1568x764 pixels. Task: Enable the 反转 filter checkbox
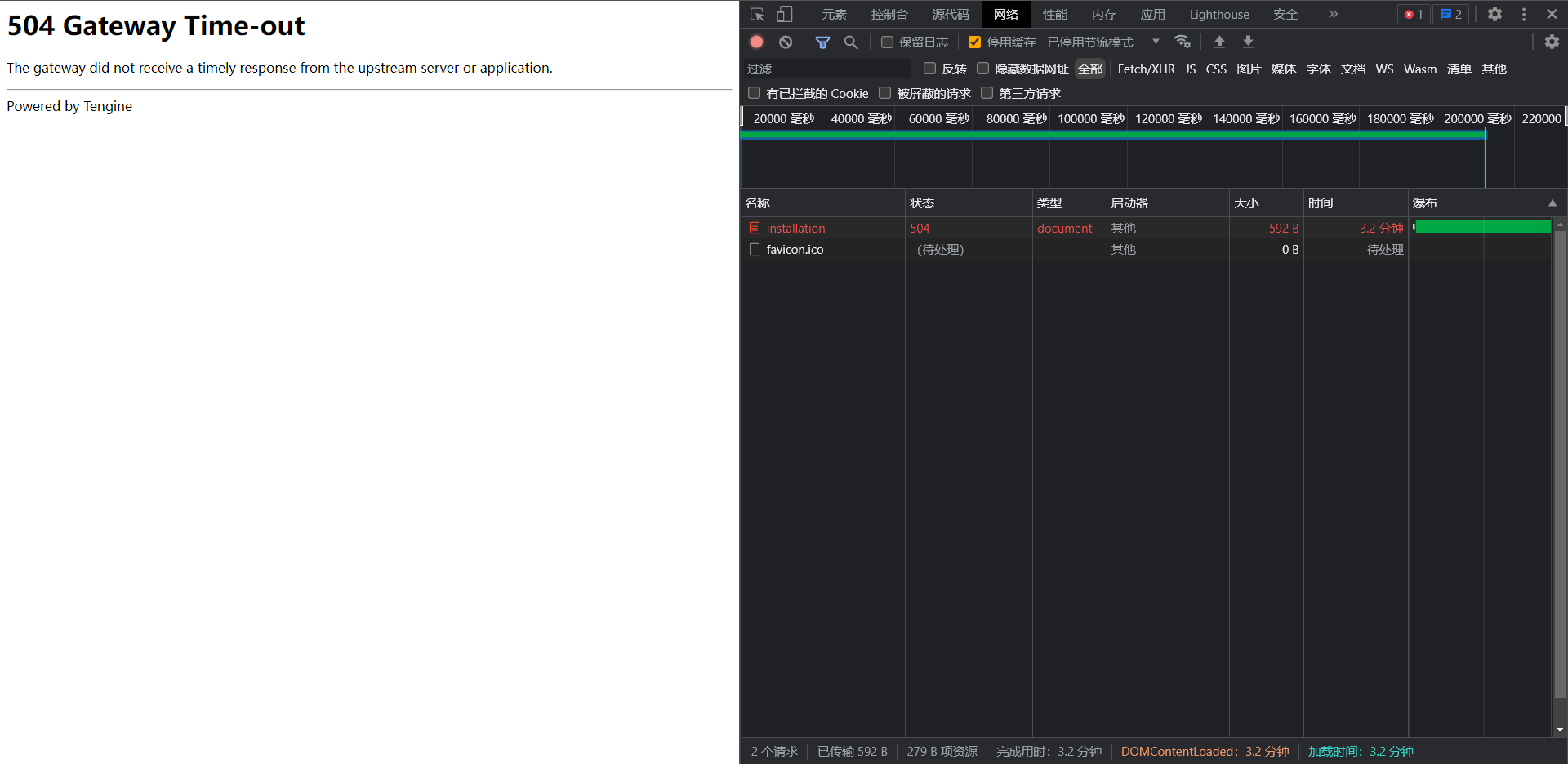coord(929,69)
